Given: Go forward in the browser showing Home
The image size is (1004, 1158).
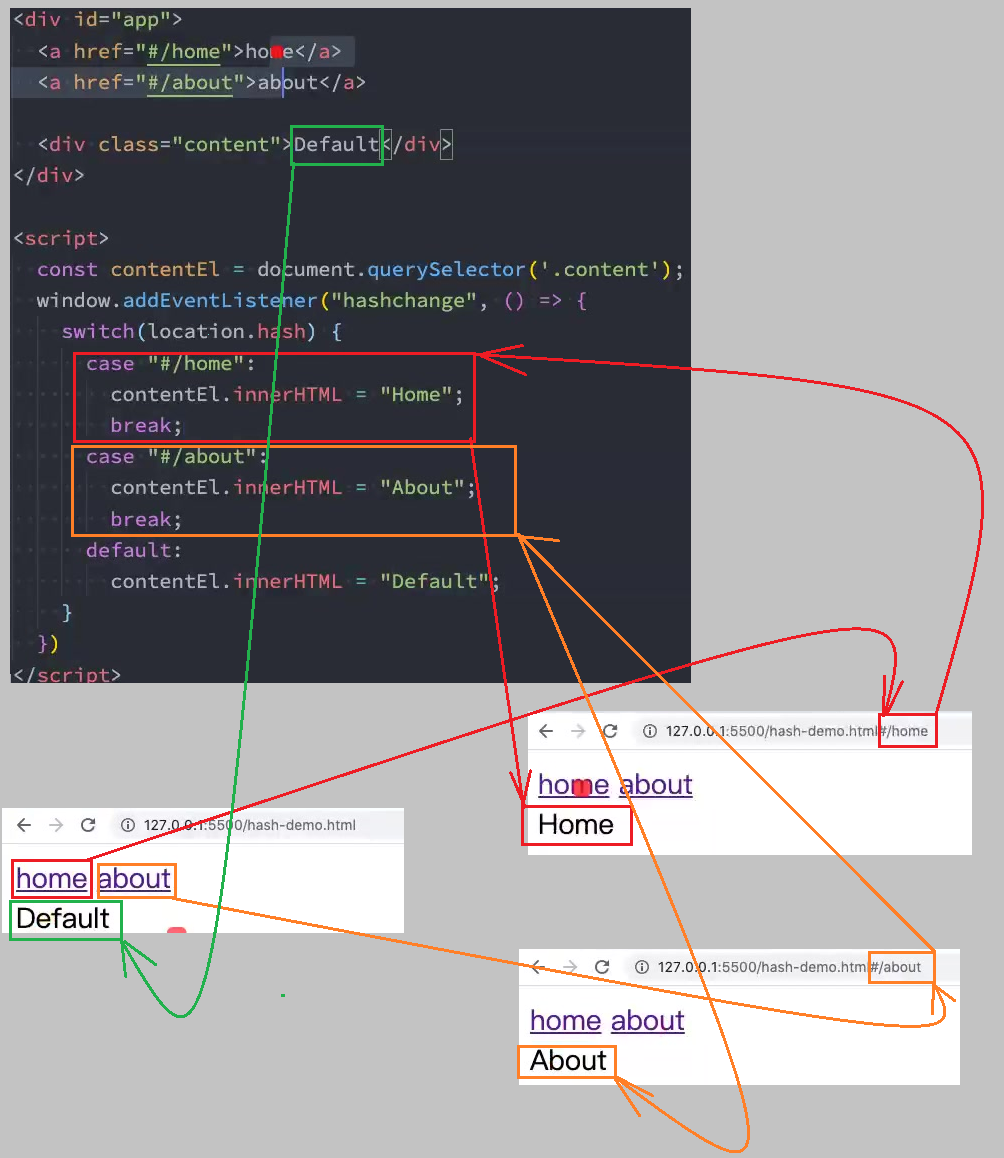Looking at the screenshot, I should point(578,731).
